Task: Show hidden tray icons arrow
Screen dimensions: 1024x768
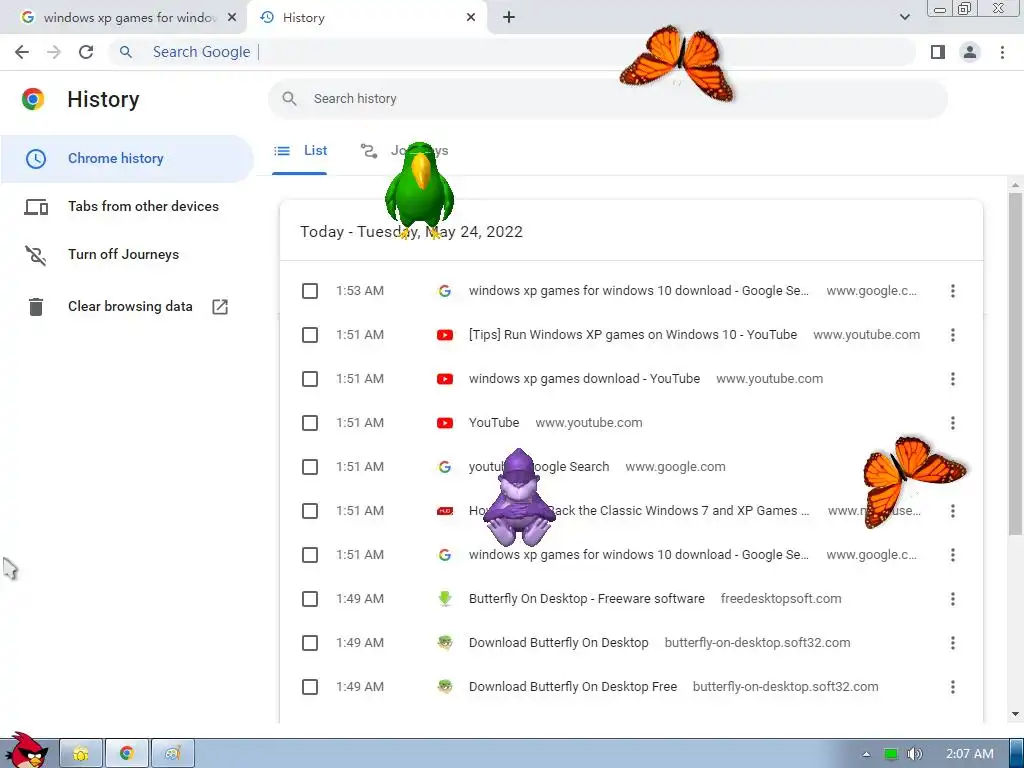Action: coord(867,754)
